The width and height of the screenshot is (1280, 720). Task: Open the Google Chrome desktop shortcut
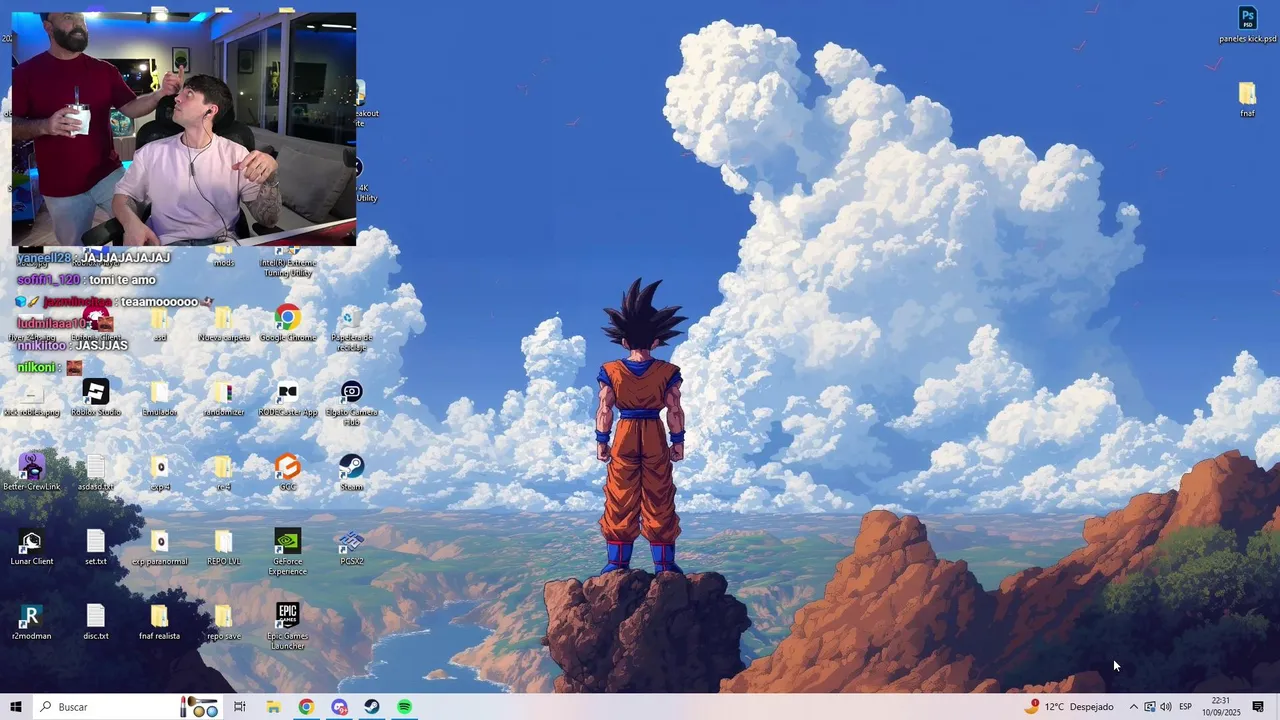(x=288, y=324)
